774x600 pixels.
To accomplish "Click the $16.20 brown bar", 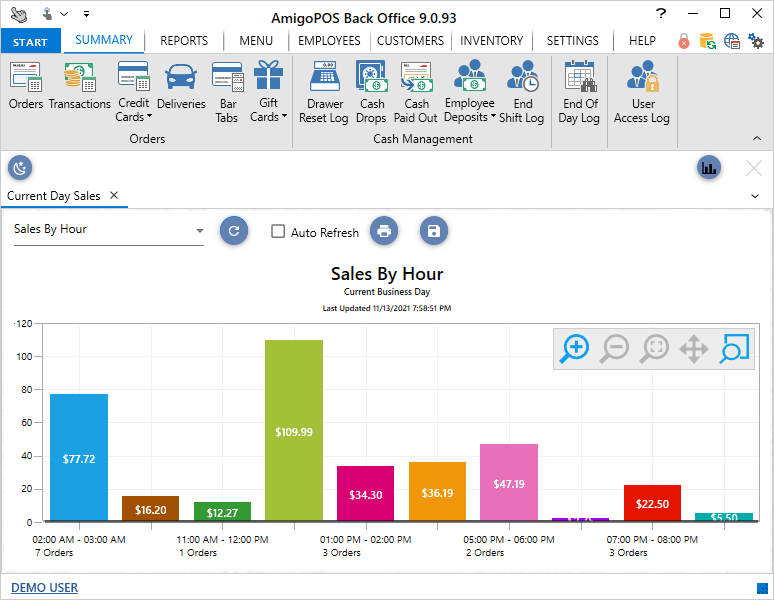I will (151, 508).
